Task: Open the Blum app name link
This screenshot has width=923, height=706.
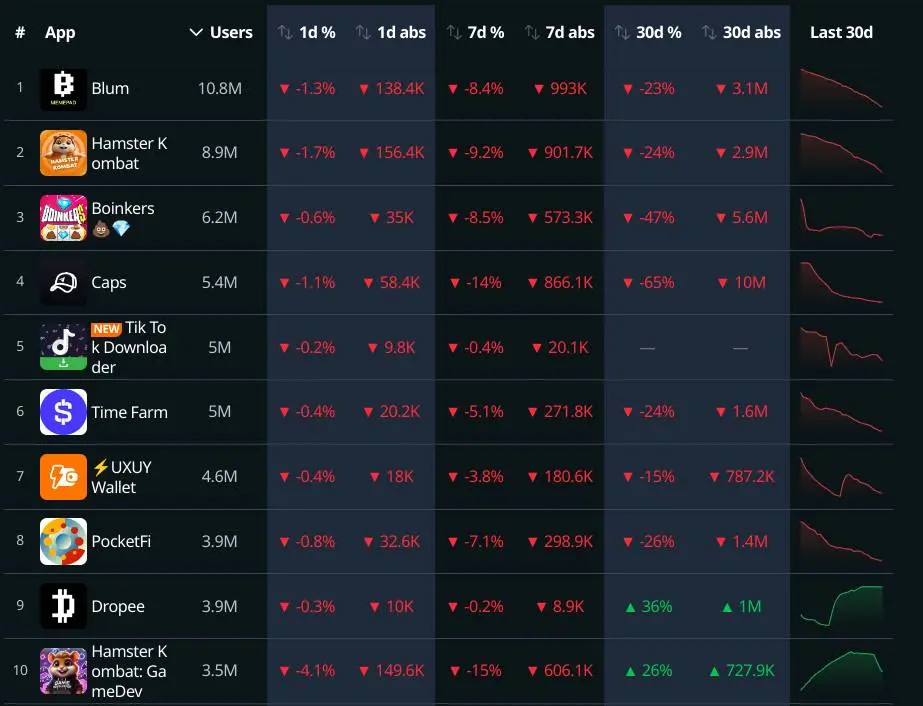Action: 110,88
